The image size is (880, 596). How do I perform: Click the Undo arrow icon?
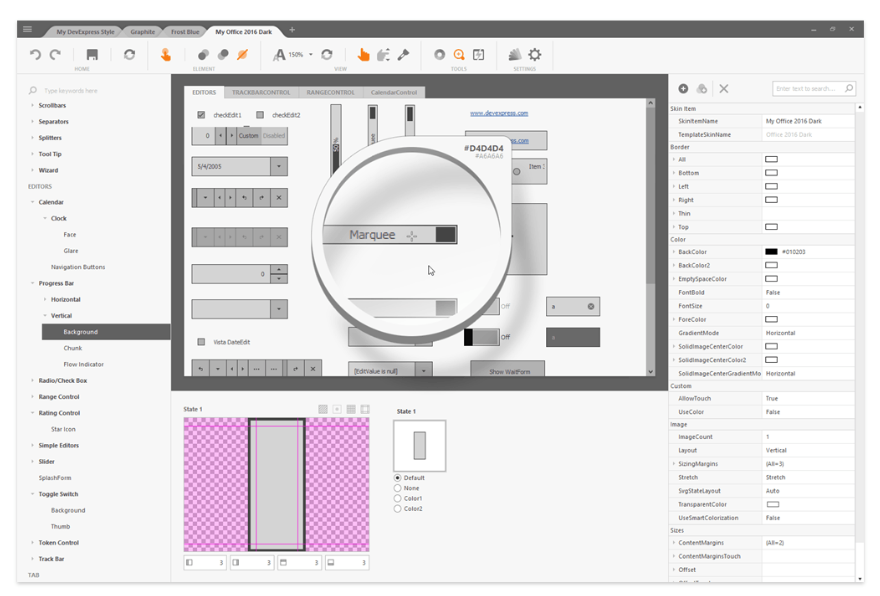35,54
